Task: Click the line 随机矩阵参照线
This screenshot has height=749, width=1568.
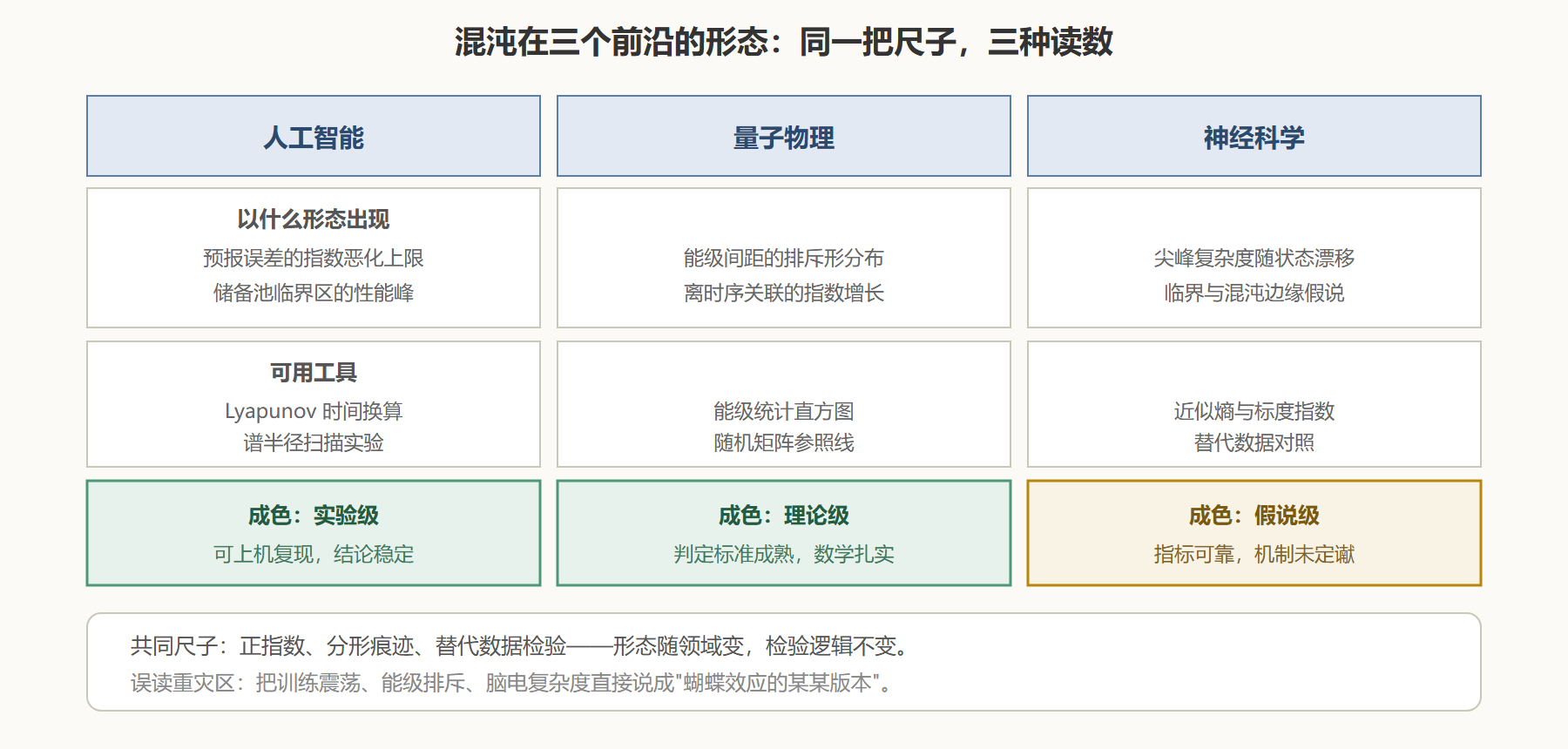Action: 784,442
